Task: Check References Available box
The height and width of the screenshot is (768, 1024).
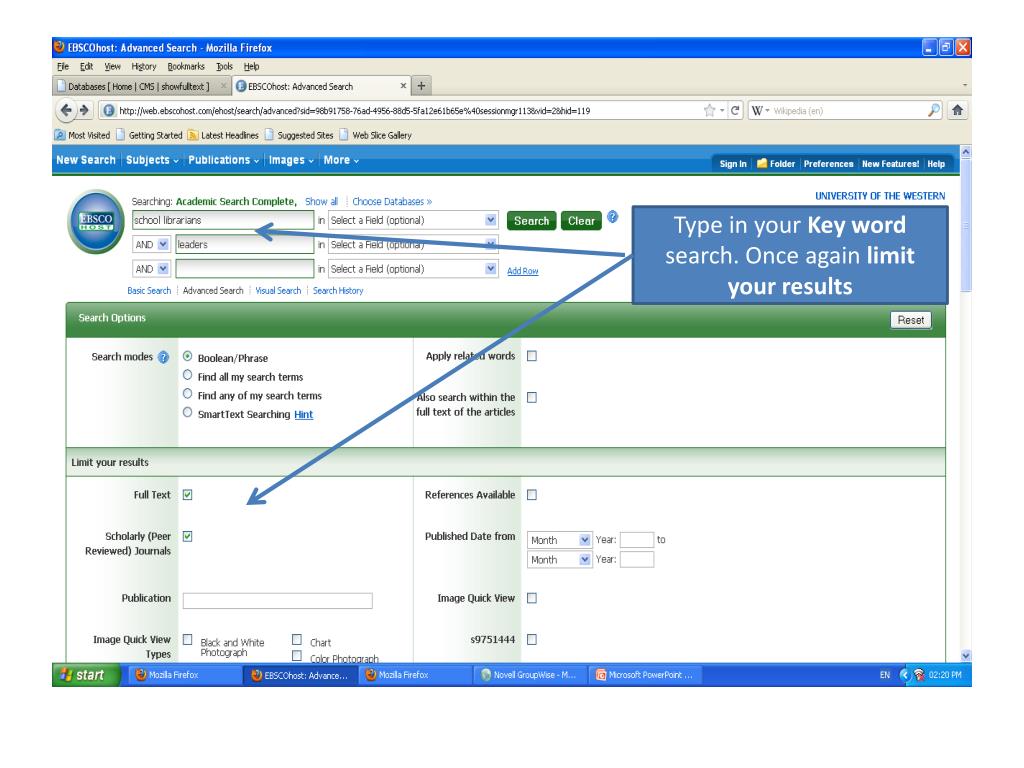Action: (532, 495)
